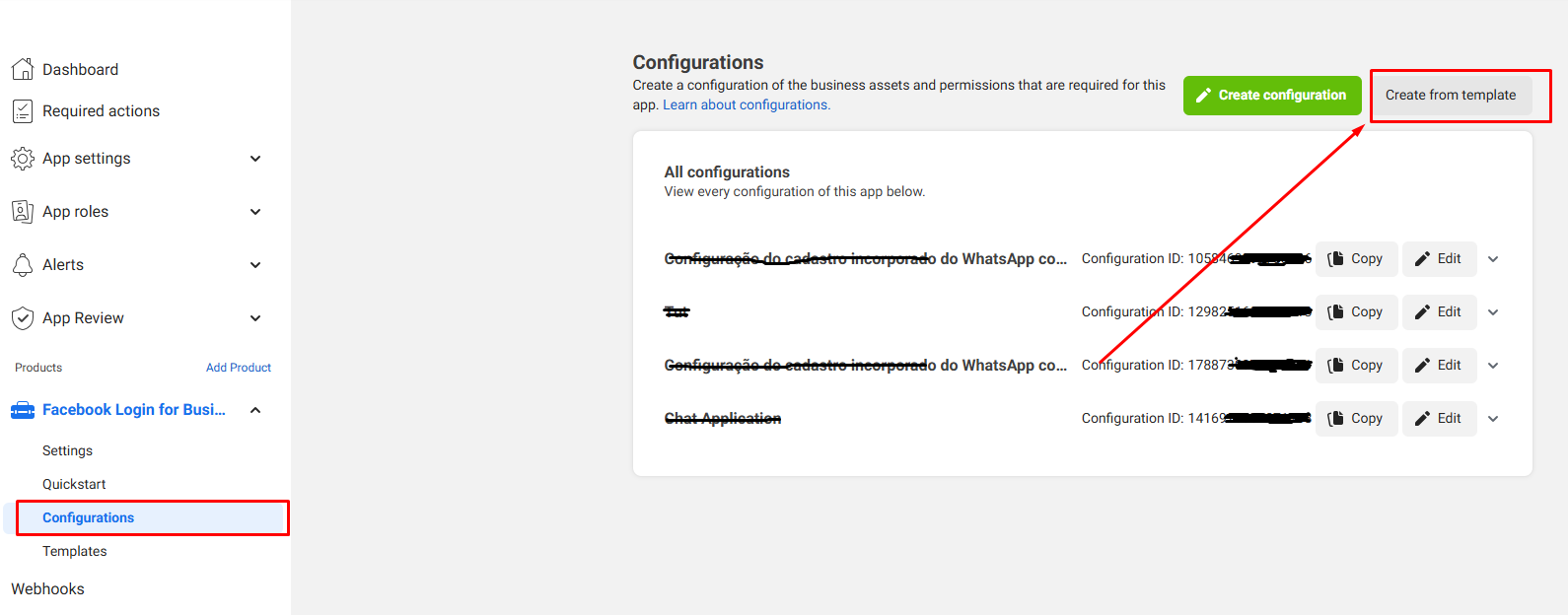Edit the Chat Application configuration
1568x615 pixels.
[x=1439, y=419]
